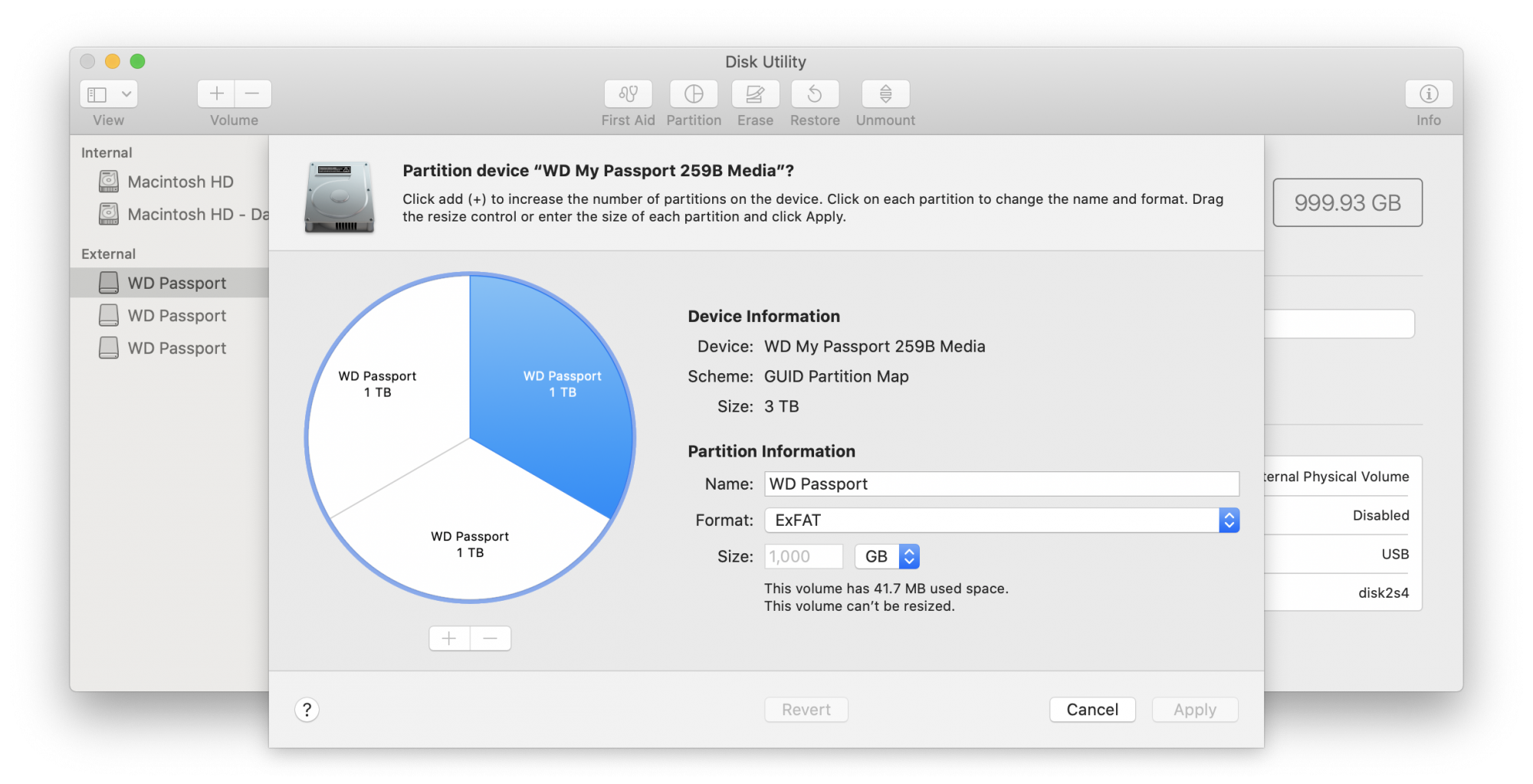Click the First Aid toolbar icon
This screenshot has width=1533, height=784.
pos(628,93)
